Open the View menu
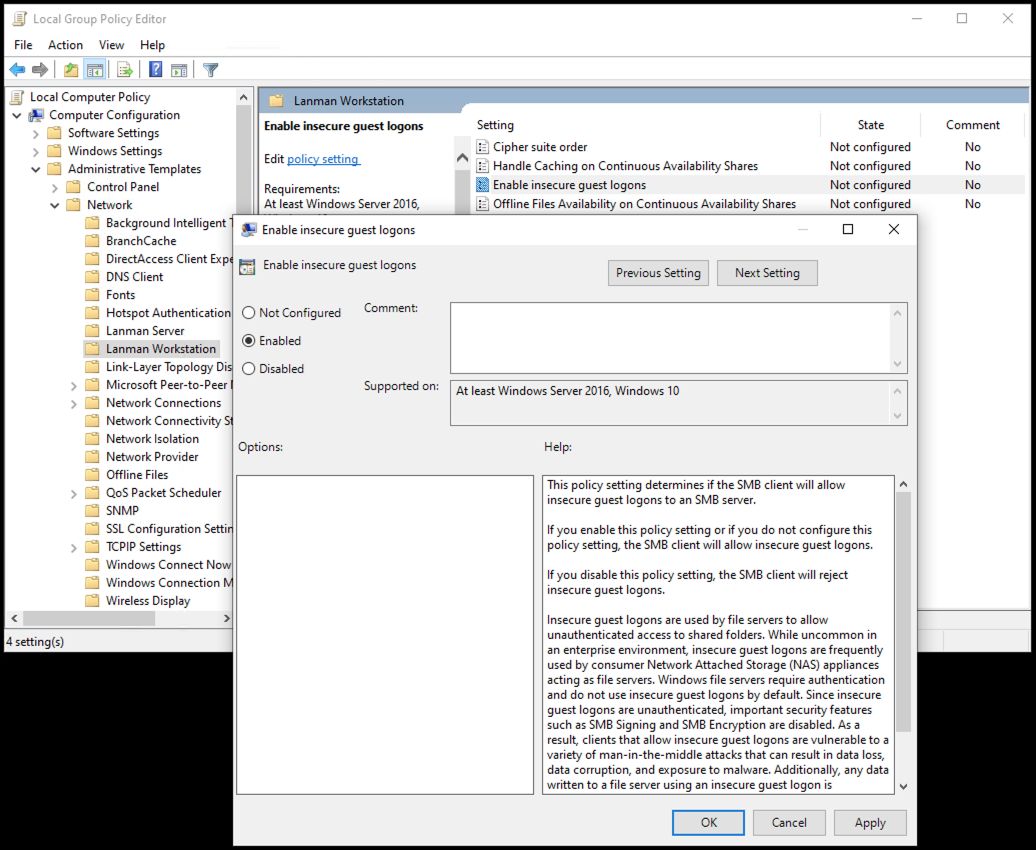 [x=111, y=44]
